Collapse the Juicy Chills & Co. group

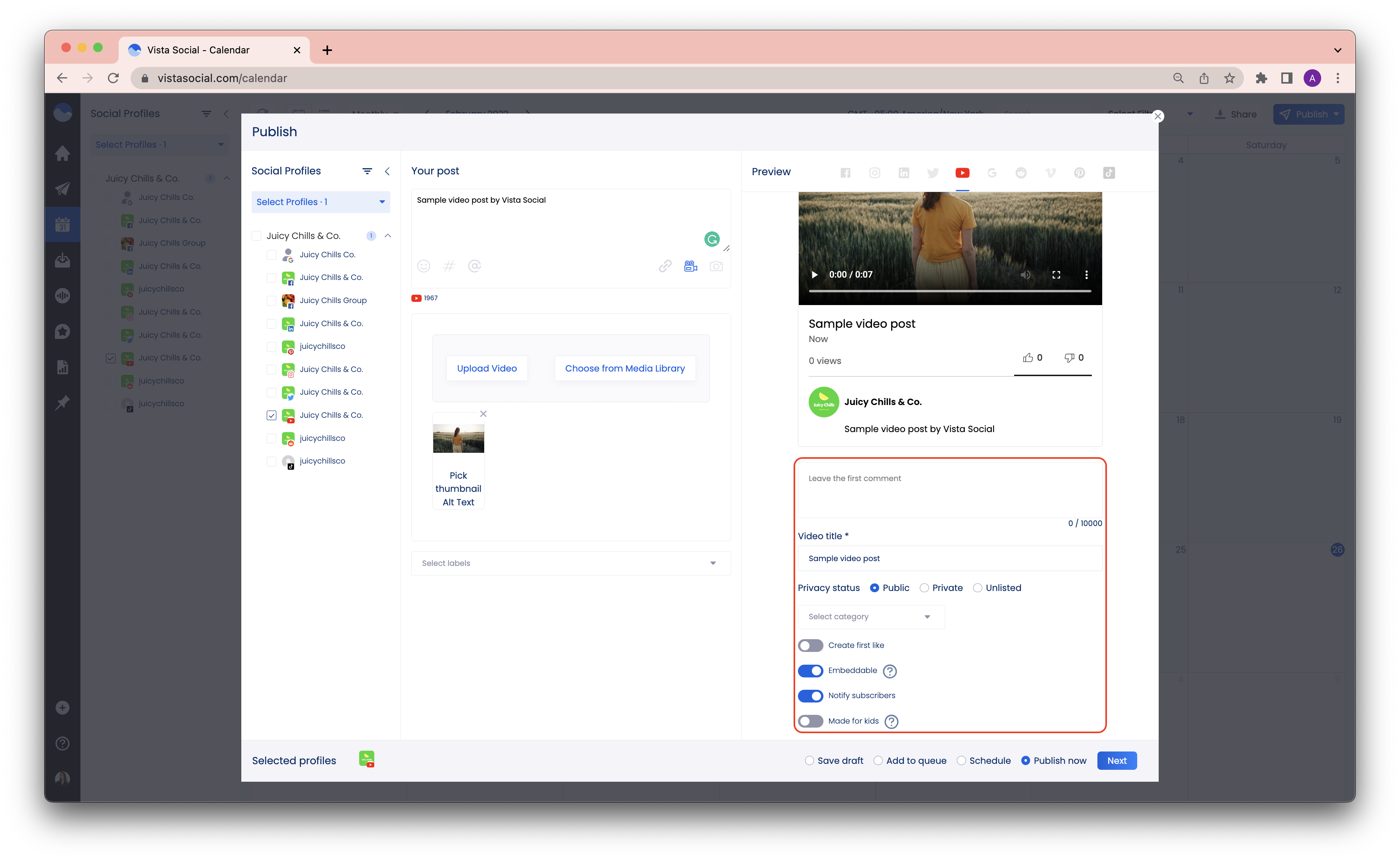tap(387, 236)
